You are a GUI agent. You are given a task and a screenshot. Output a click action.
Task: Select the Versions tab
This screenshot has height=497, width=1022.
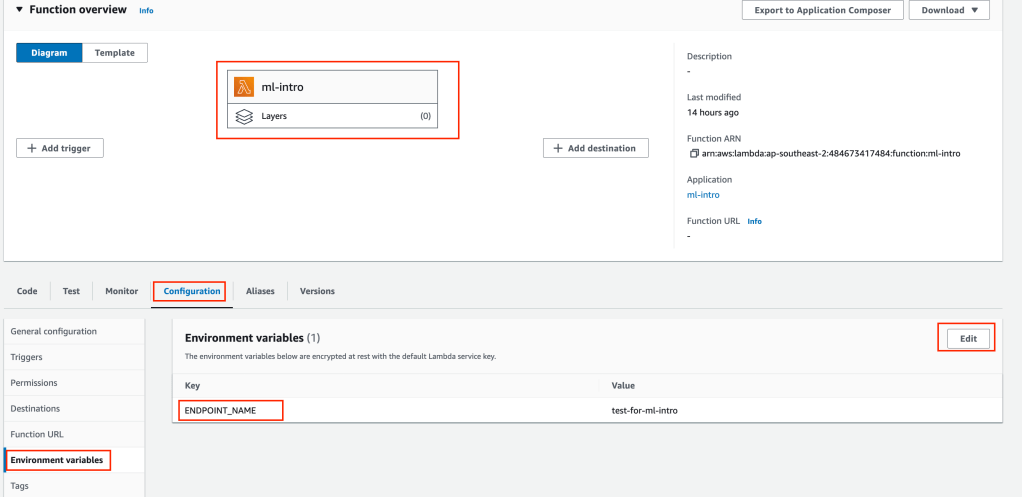(x=317, y=291)
